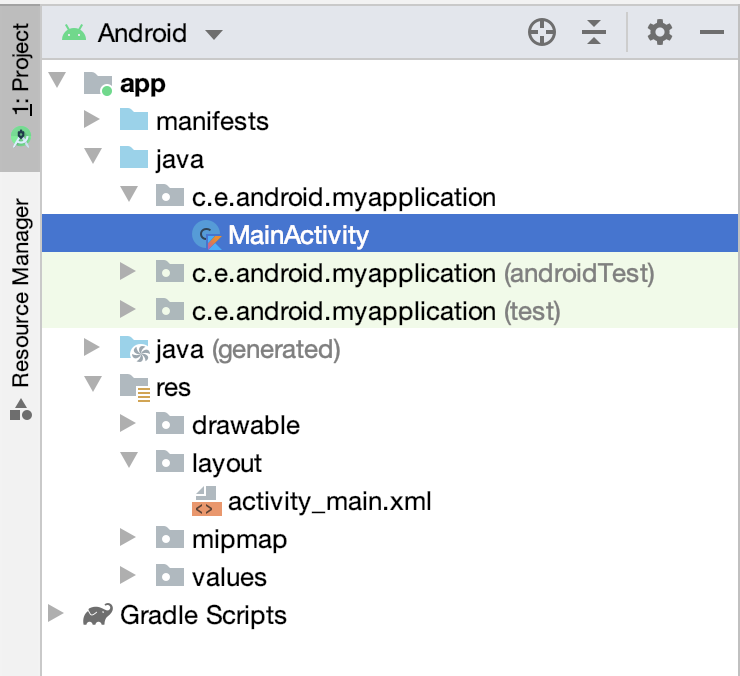Click the Collapse All icon in panel header
The height and width of the screenshot is (676, 740).
pyautogui.click(x=594, y=33)
